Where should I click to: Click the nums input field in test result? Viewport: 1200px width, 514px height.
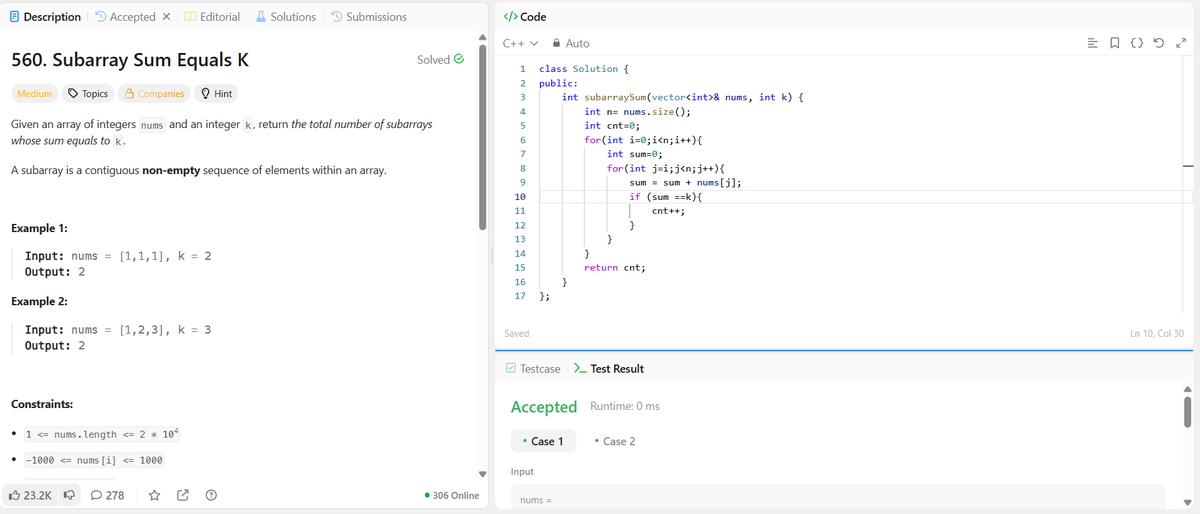pos(838,498)
